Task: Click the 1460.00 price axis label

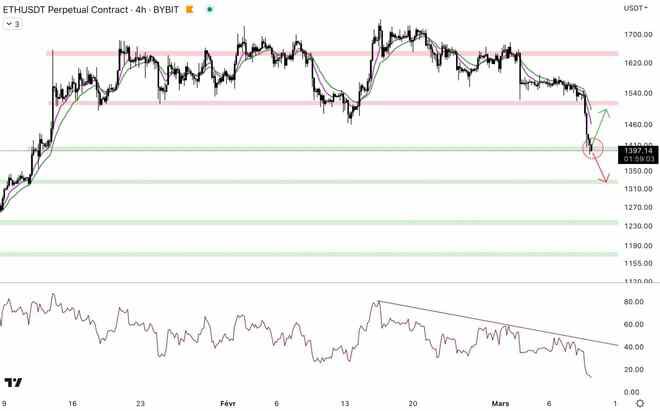Action: [638, 125]
